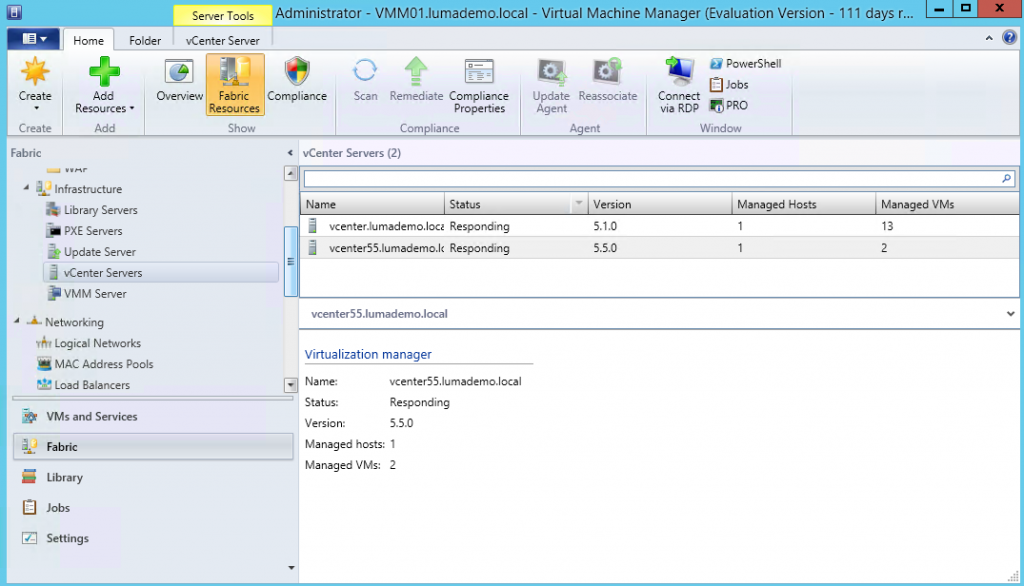
Task: Run the Scan command
Action: point(365,80)
